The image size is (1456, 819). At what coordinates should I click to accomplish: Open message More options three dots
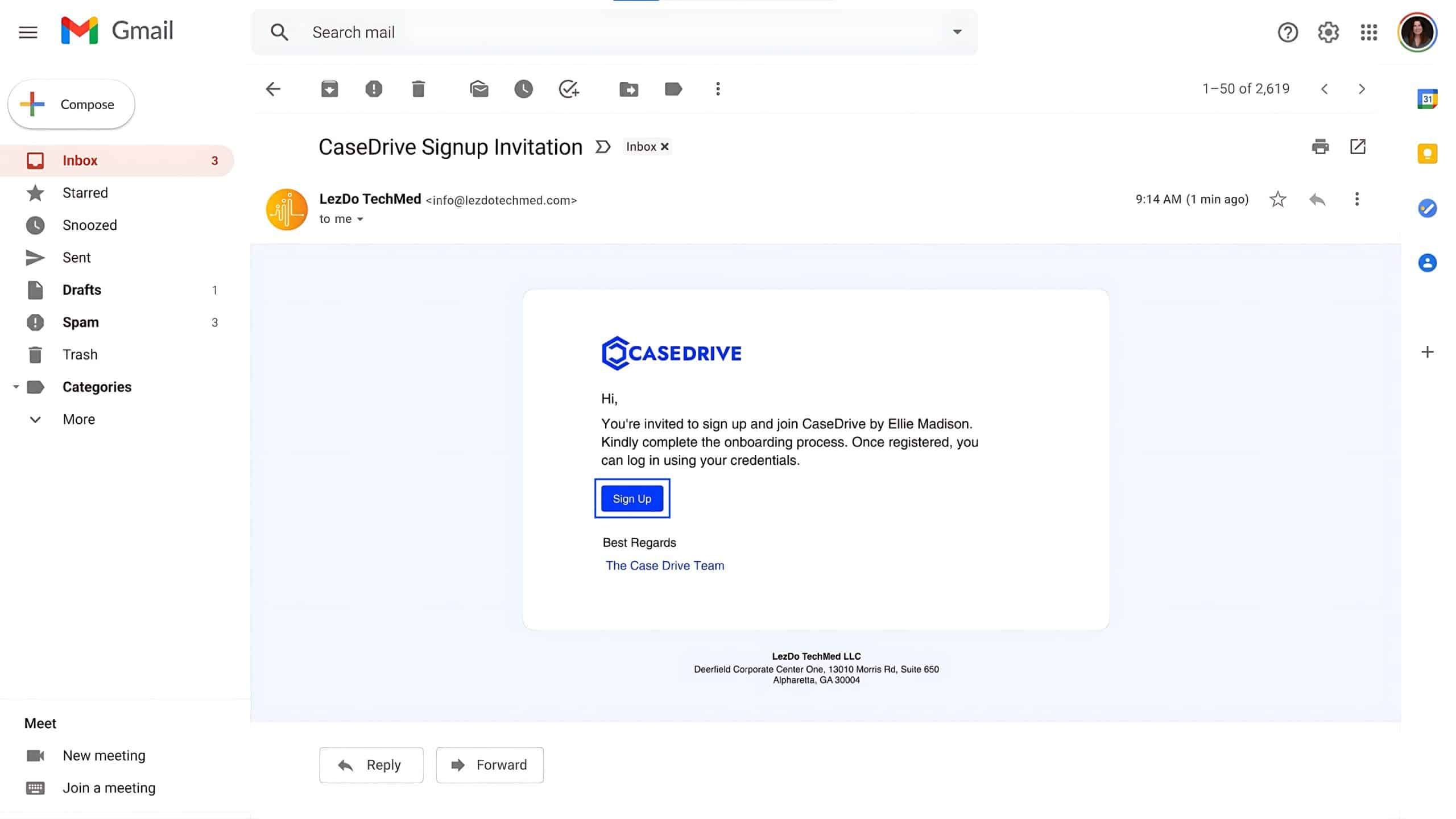tap(1357, 199)
